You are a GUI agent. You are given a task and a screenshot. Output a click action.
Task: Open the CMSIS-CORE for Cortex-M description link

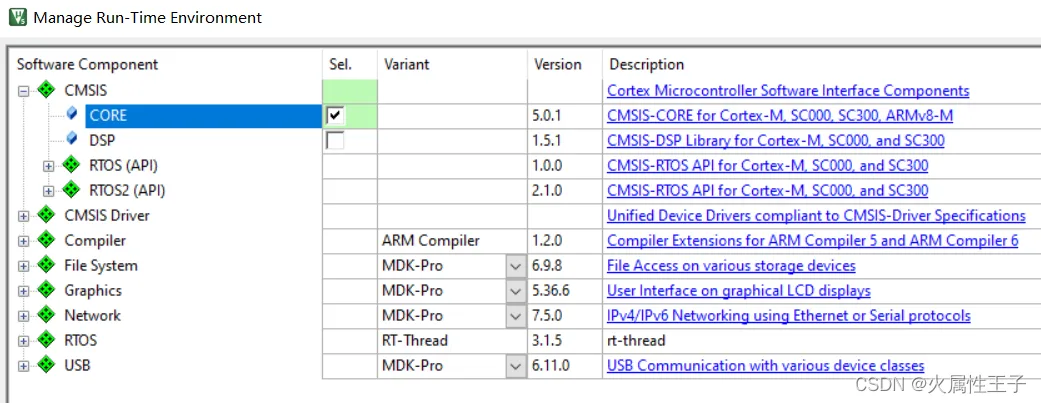point(780,116)
